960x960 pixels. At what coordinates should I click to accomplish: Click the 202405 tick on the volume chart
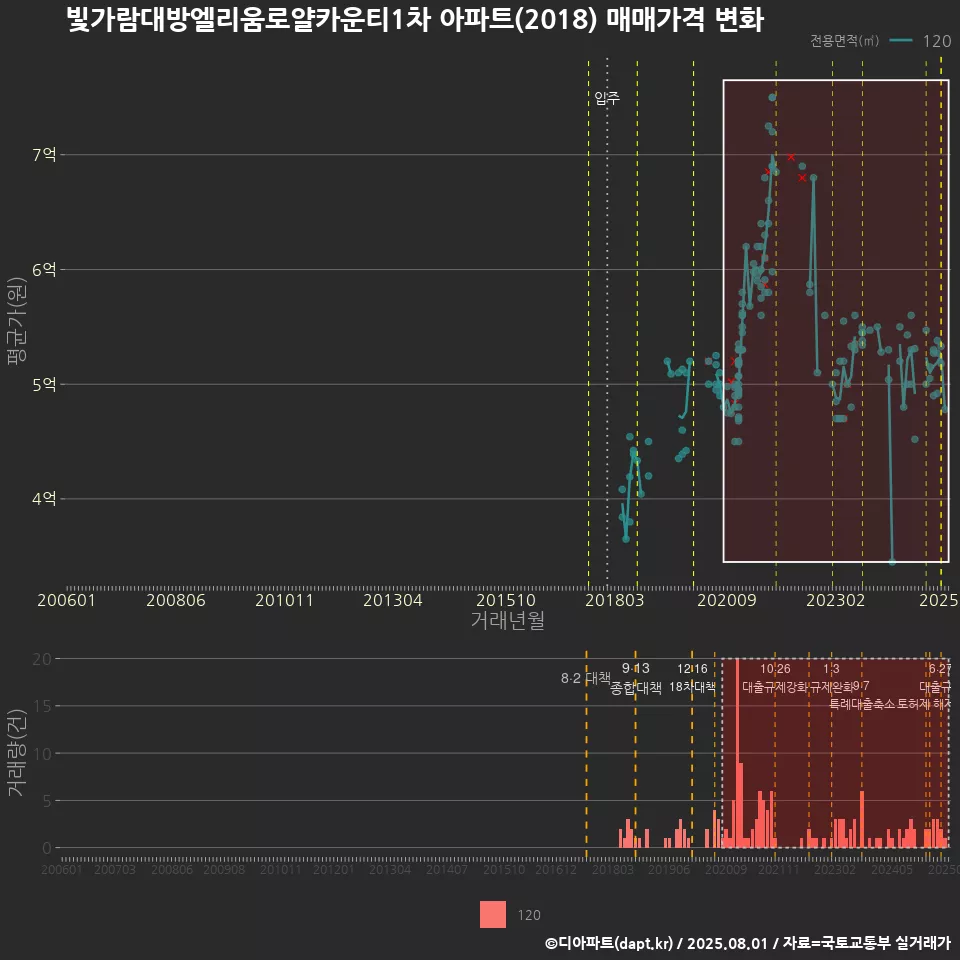(x=891, y=869)
